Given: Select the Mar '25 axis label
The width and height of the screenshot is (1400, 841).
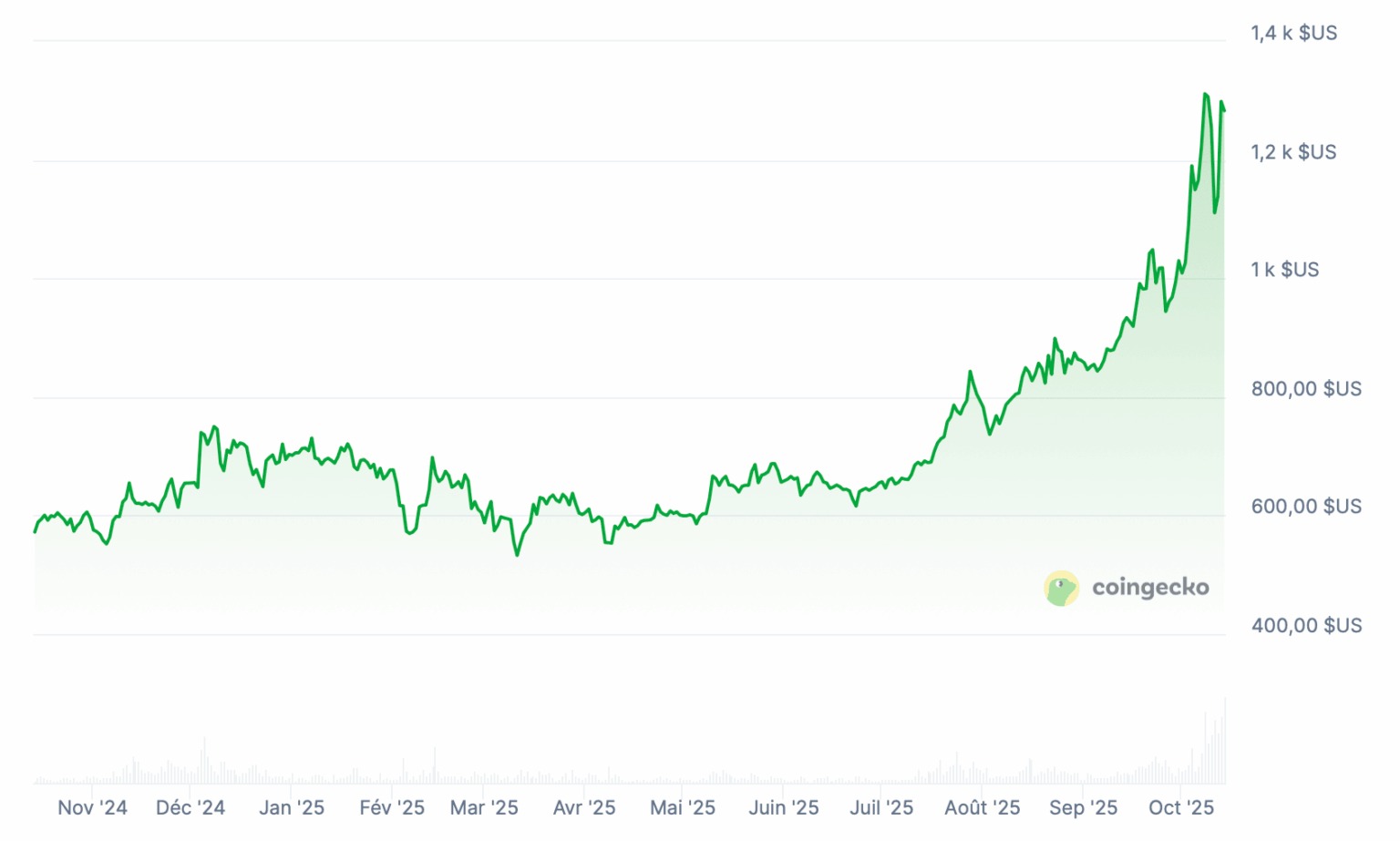Looking at the screenshot, I should pyautogui.click(x=484, y=807).
